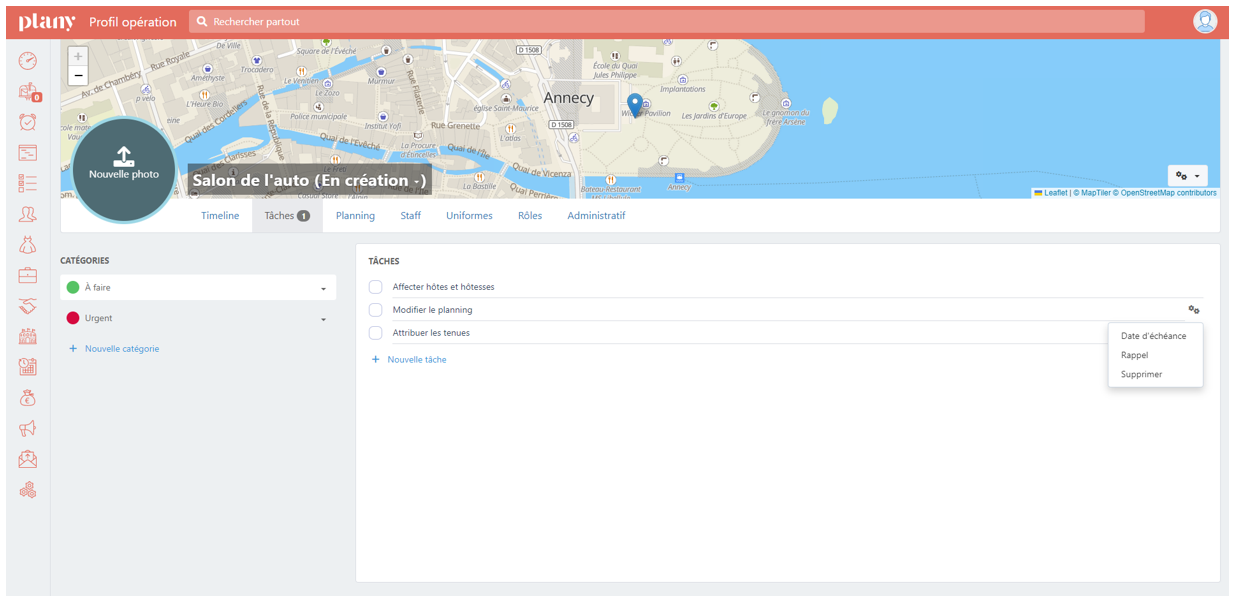Image resolution: width=1235 pixels, height=601 pixels.
Task: Expand the À faire category dropdown arrow
Action: click(323, 289)
